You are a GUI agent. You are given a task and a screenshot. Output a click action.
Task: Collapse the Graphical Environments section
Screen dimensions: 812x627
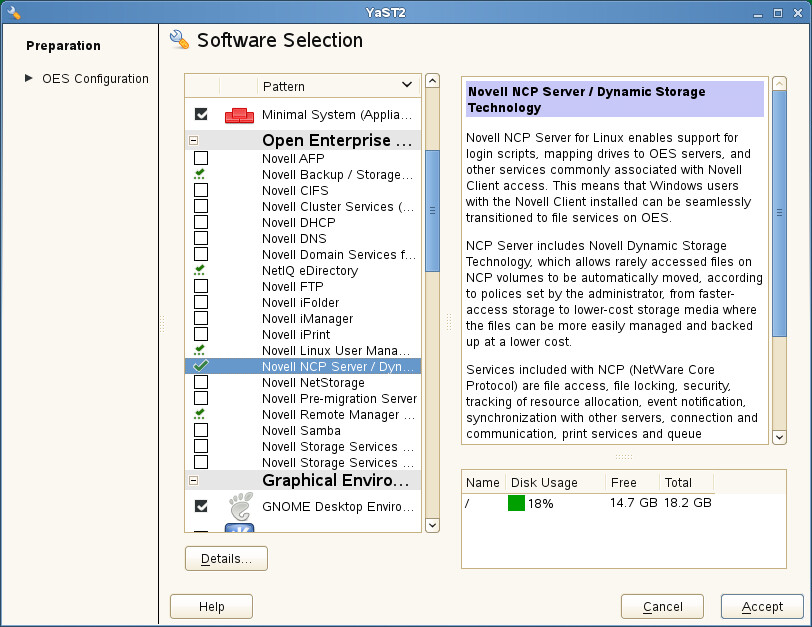point(193,480)
